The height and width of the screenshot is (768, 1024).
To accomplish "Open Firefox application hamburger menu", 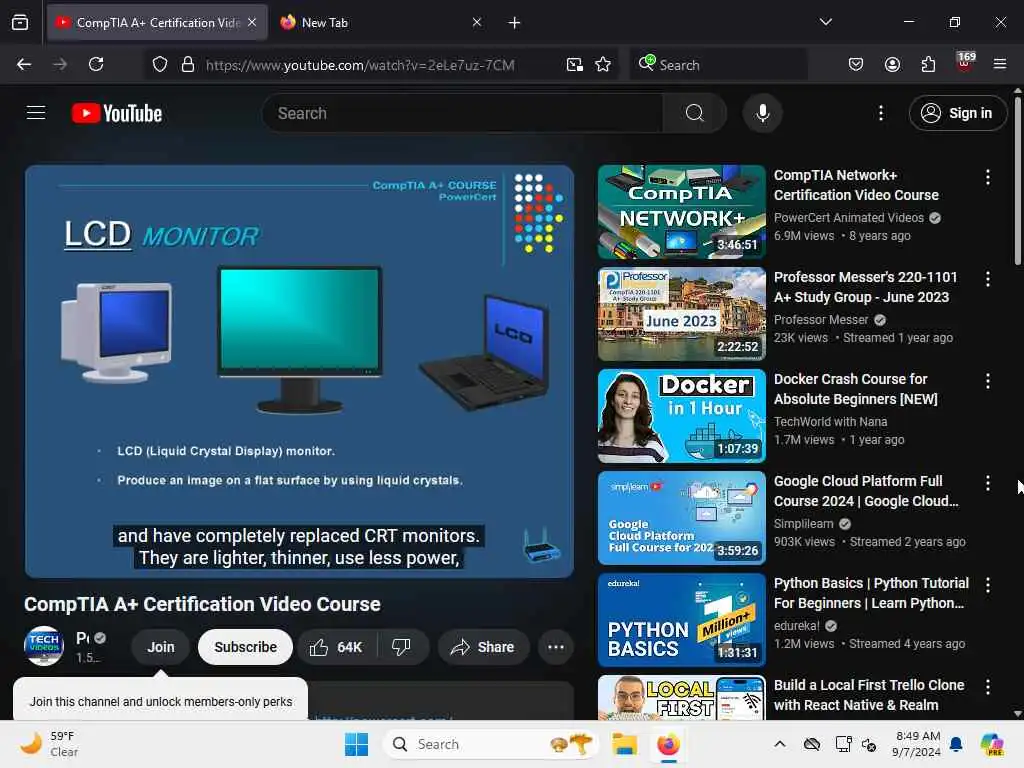I will pyautogui.click(x=1000, y=64).
